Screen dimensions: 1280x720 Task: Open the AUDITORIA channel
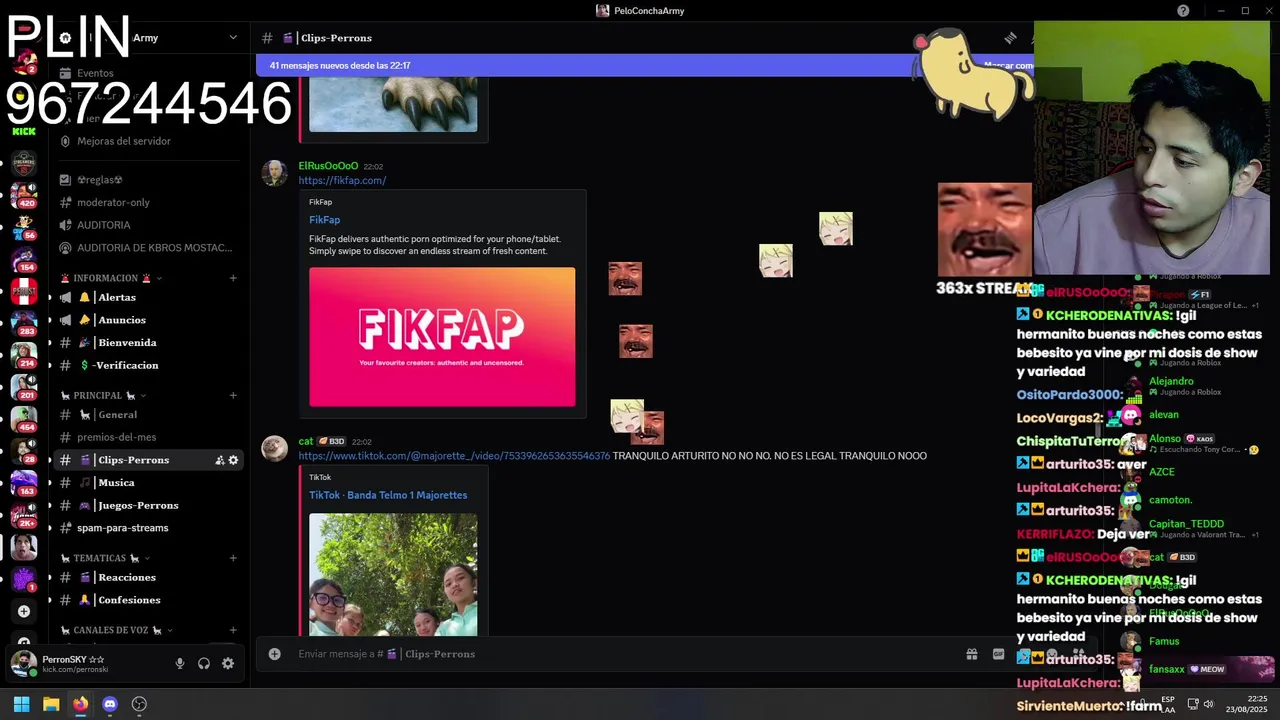[x=104, y=225]
